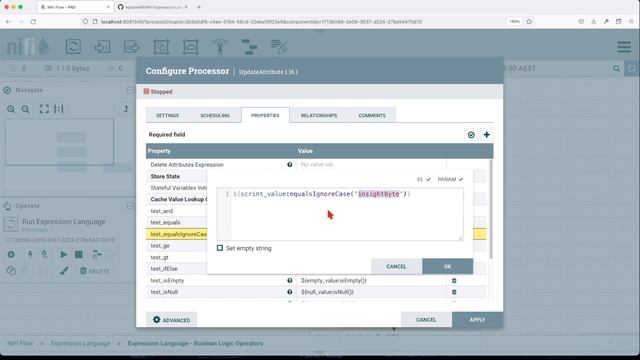The width and height of the screenshot is (640, 360).
Task: Delete the test_isEmpty property via trash icon
Action: click(x=454, y=280)
